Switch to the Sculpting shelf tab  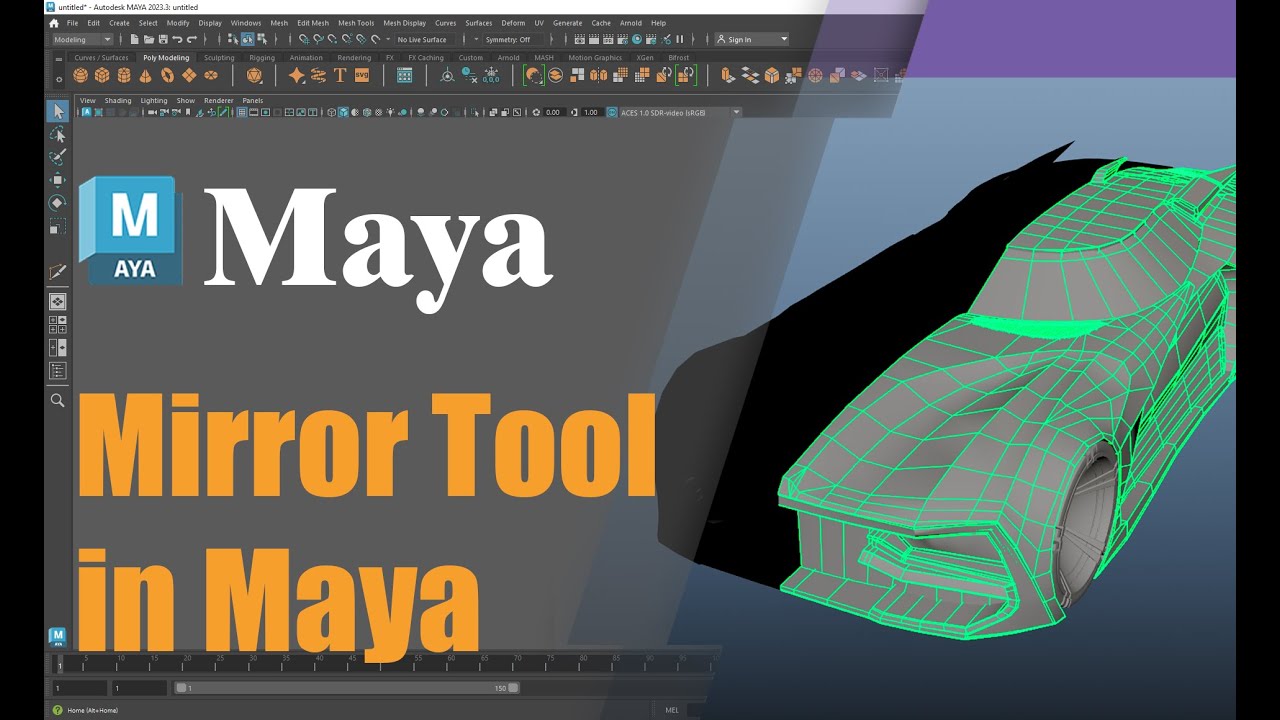click(x=219, y=58)
